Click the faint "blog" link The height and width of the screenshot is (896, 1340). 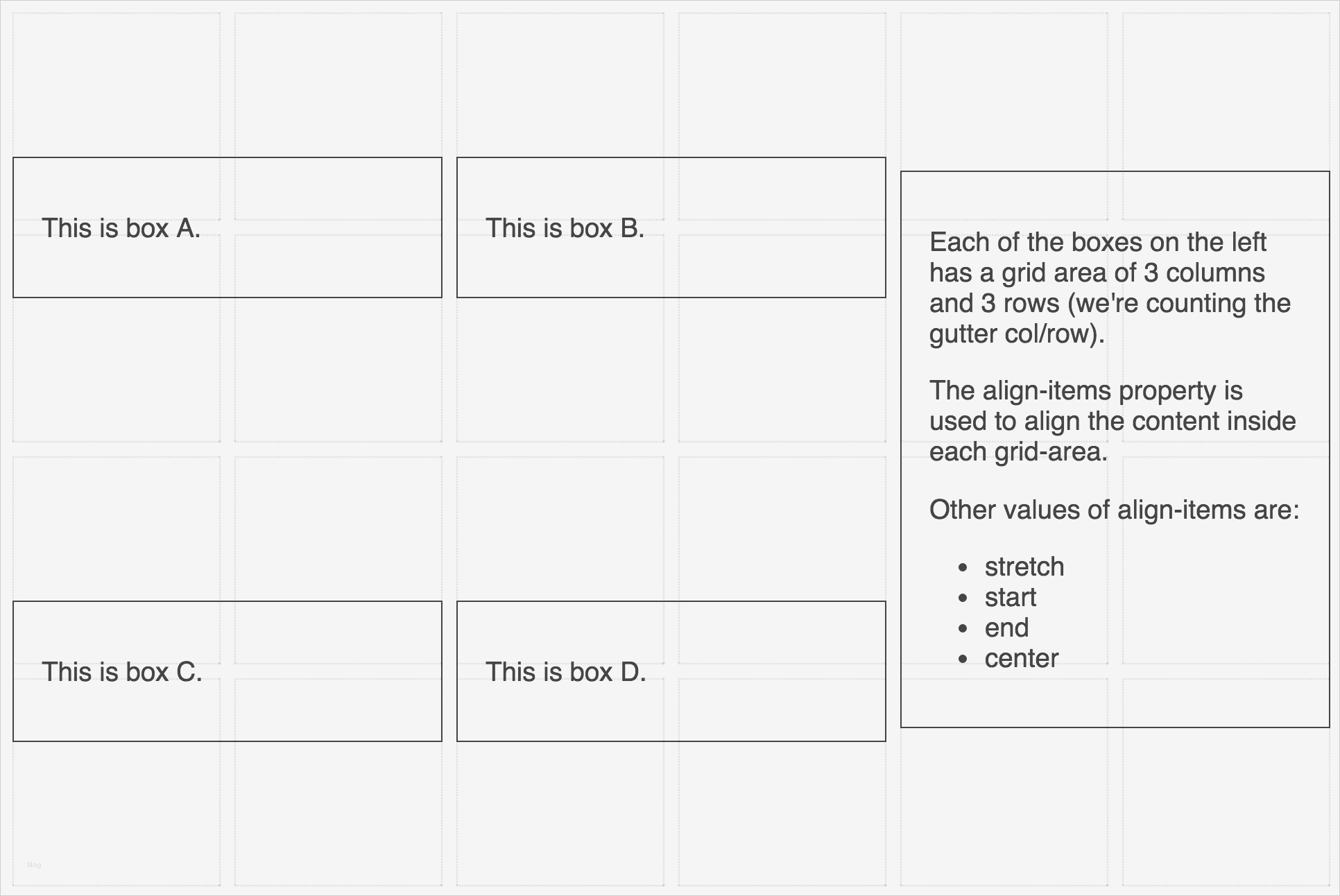(34, 865)
